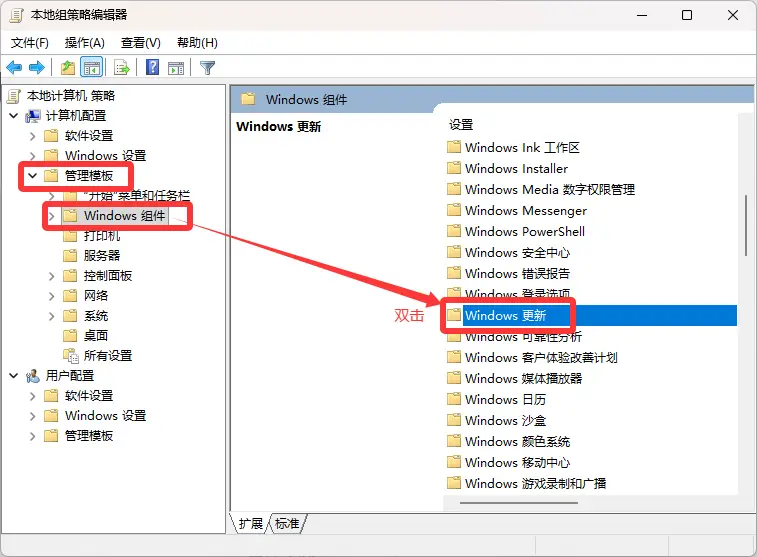Expand the 系统 tree node

[52, 316]
